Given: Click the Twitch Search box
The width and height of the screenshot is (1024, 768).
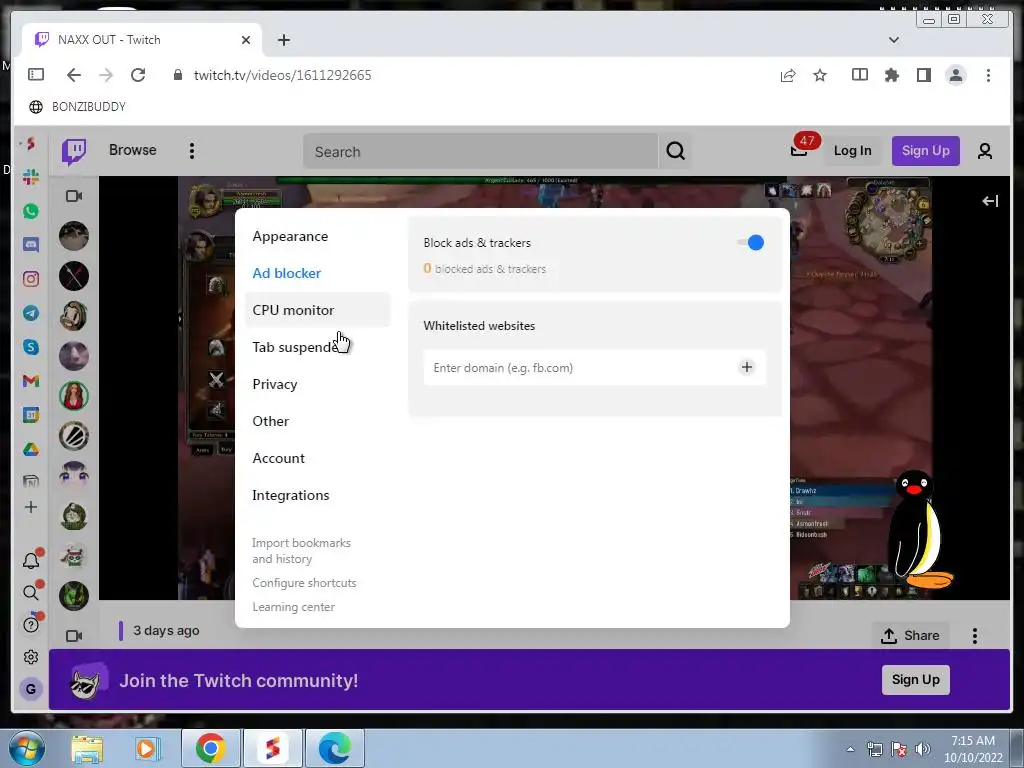Looking at the screenshot, I should (x=481, y=152).
